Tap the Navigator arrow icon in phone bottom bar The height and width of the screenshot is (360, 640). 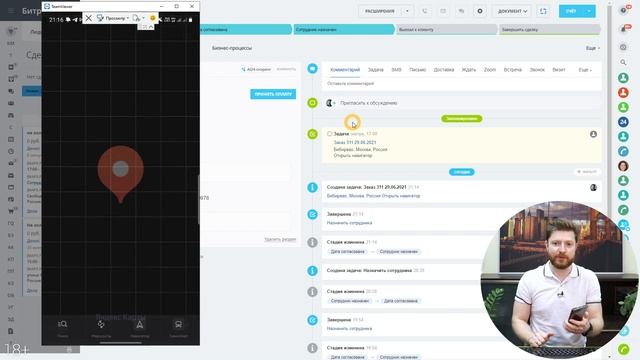pos(140,324)
